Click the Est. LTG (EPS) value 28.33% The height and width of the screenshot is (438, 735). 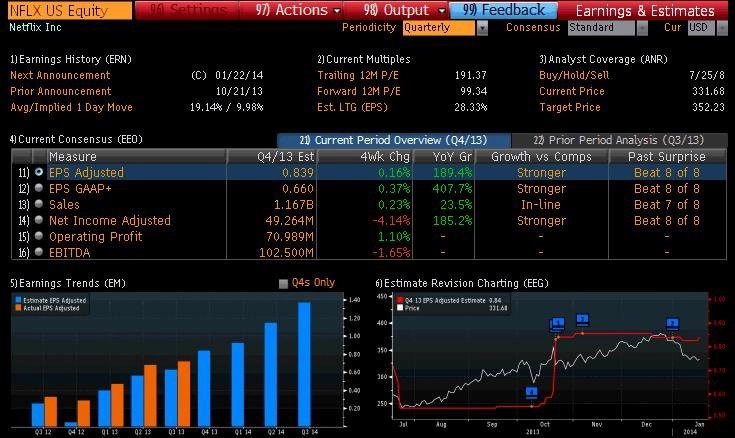pos(471,107)
